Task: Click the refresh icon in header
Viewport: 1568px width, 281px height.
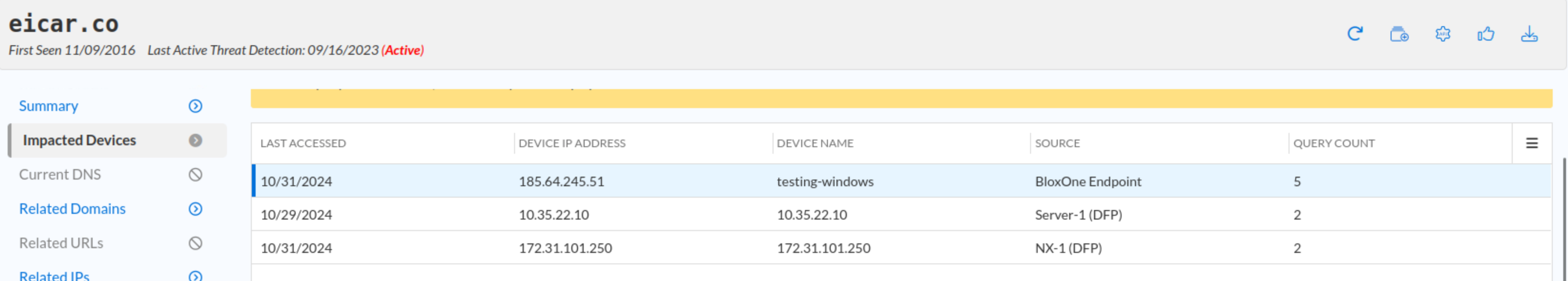Action: [x=1354, y=34]
